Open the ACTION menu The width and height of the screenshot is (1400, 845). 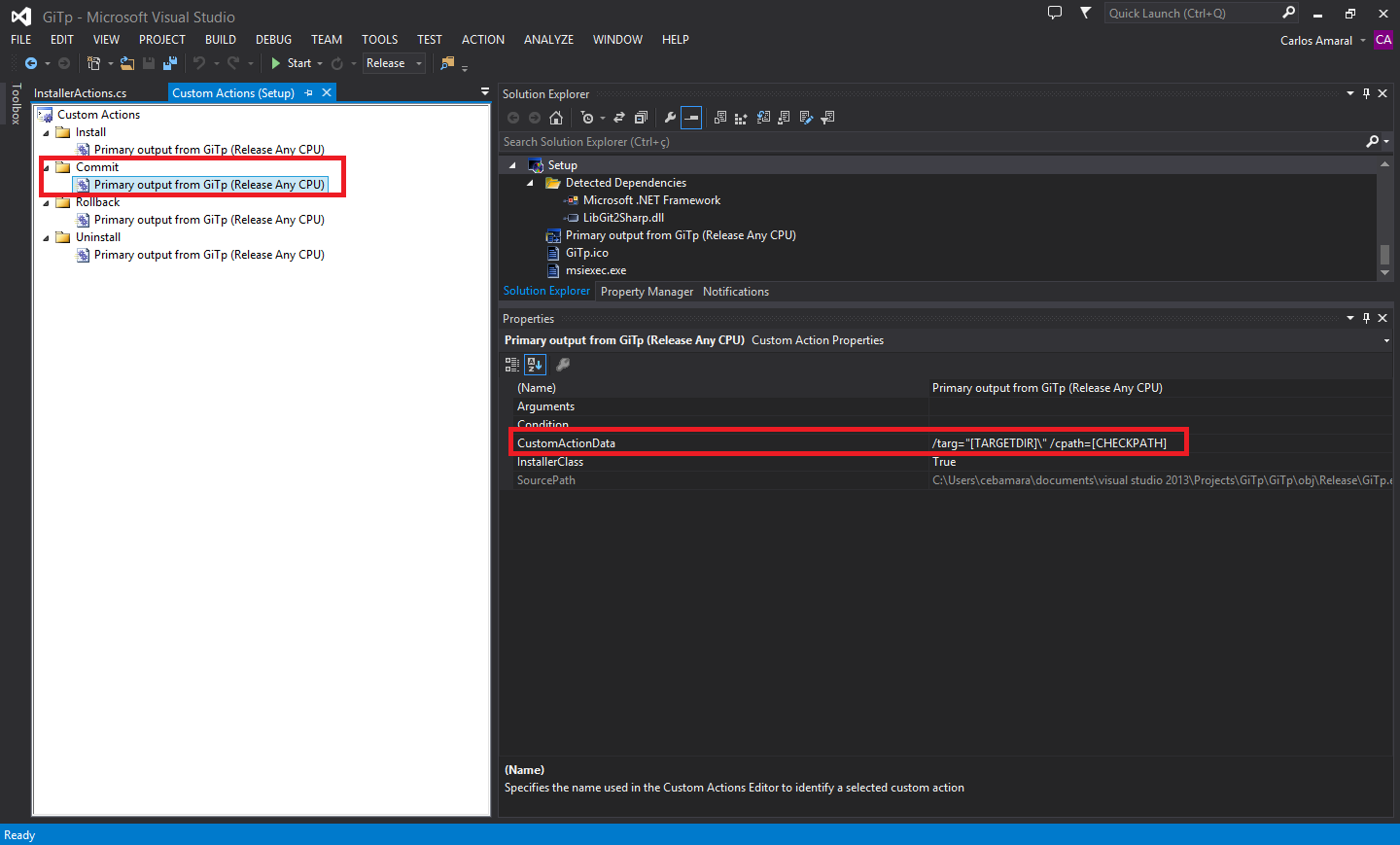pos(483,40)
